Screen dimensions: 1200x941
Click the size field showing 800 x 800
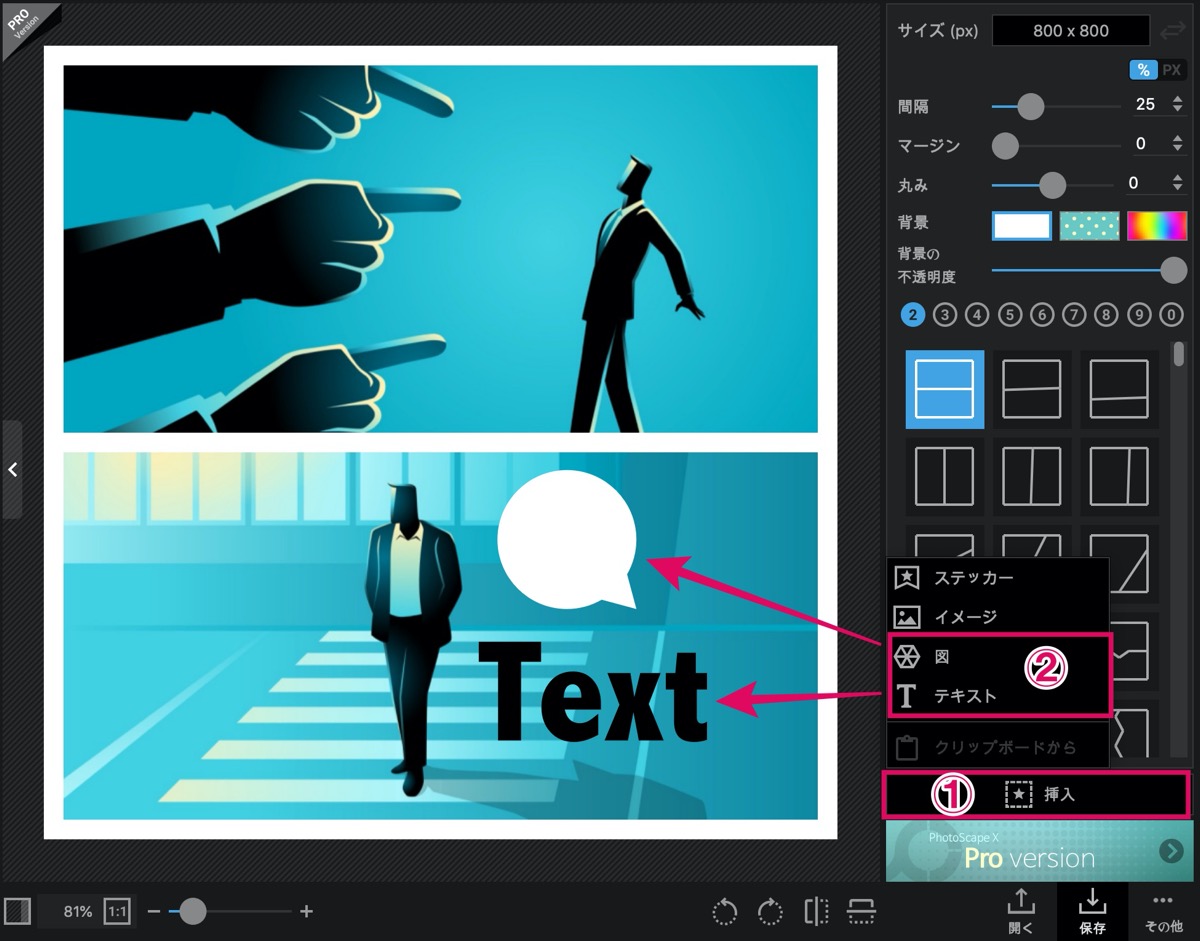(x=1071, y=31)
